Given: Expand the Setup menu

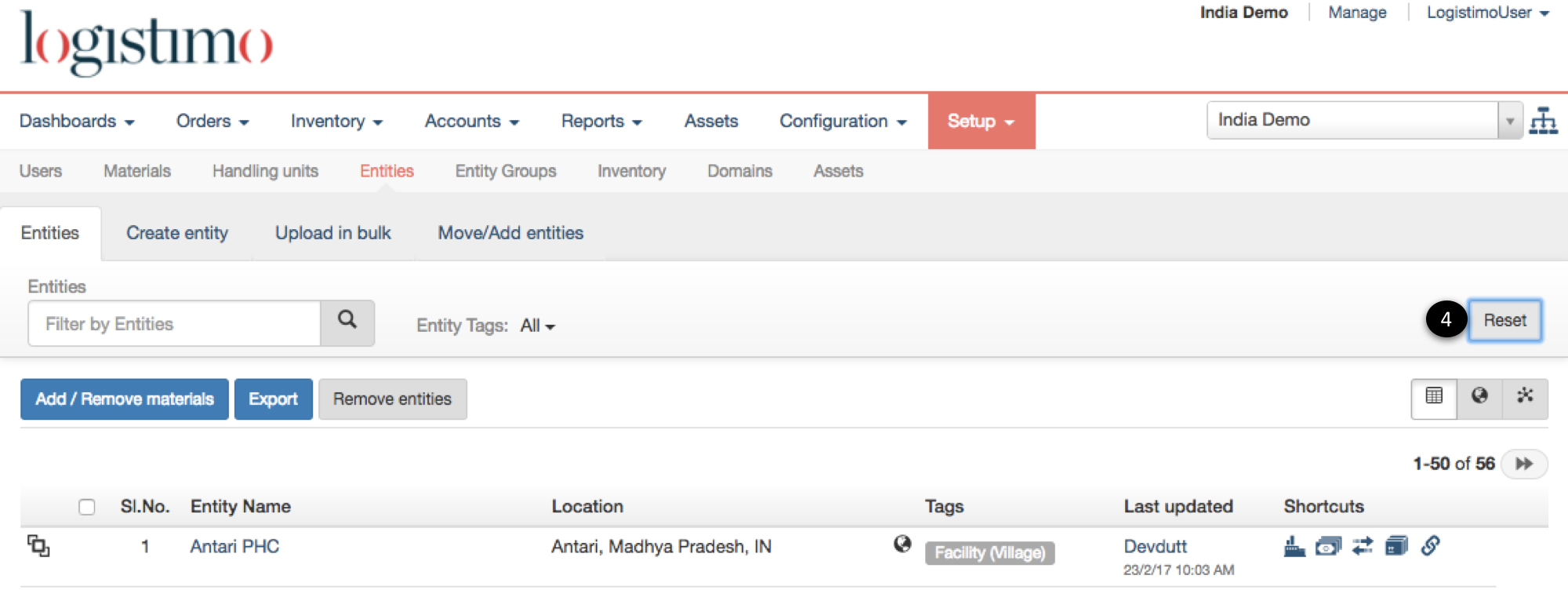Looking at the screenshot, I should [x=982, y=121].
